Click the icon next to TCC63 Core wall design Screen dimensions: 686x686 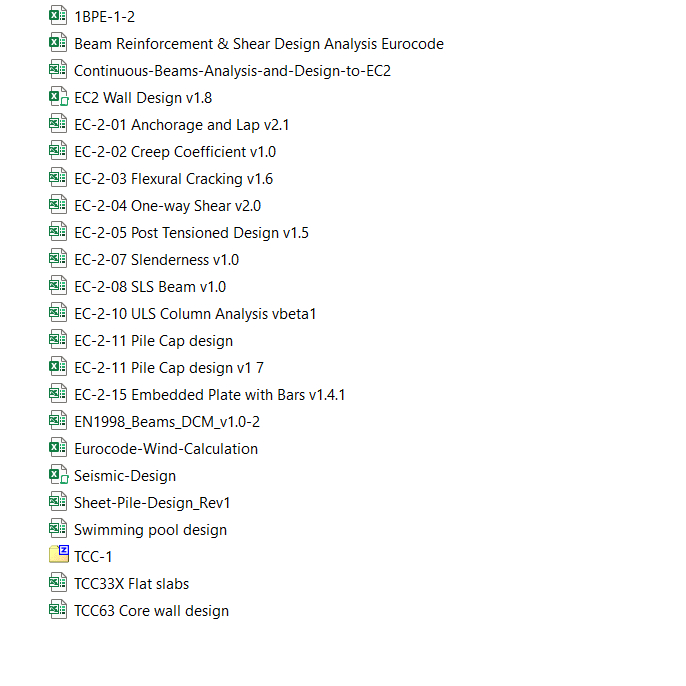(x=59, y=610)
